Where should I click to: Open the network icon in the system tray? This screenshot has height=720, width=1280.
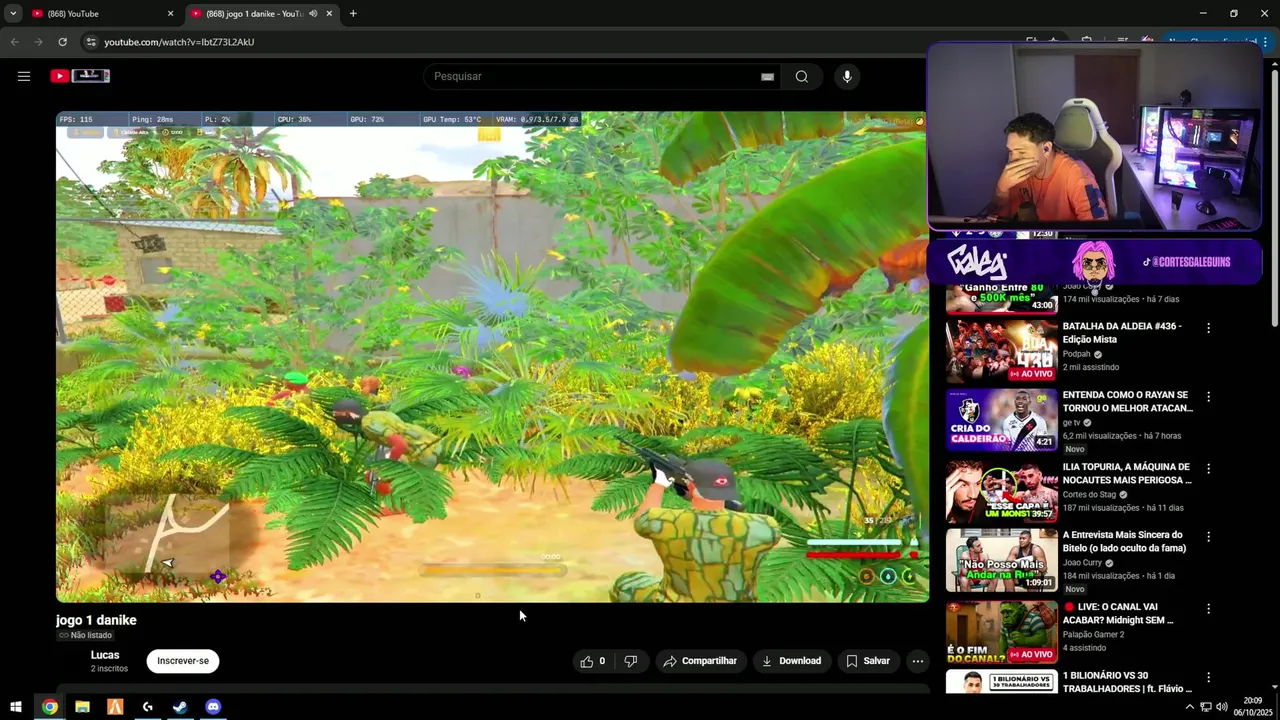point(1206,707)
